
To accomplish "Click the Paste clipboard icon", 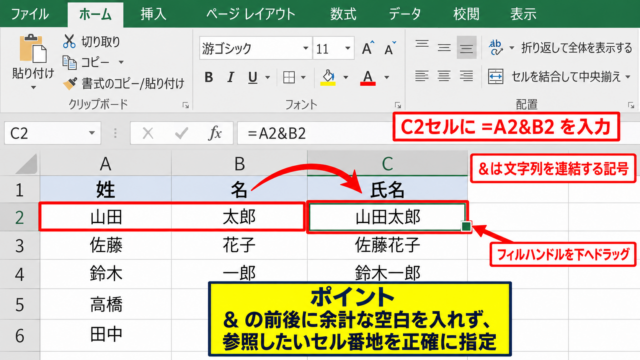I will [x=33, y=49].
